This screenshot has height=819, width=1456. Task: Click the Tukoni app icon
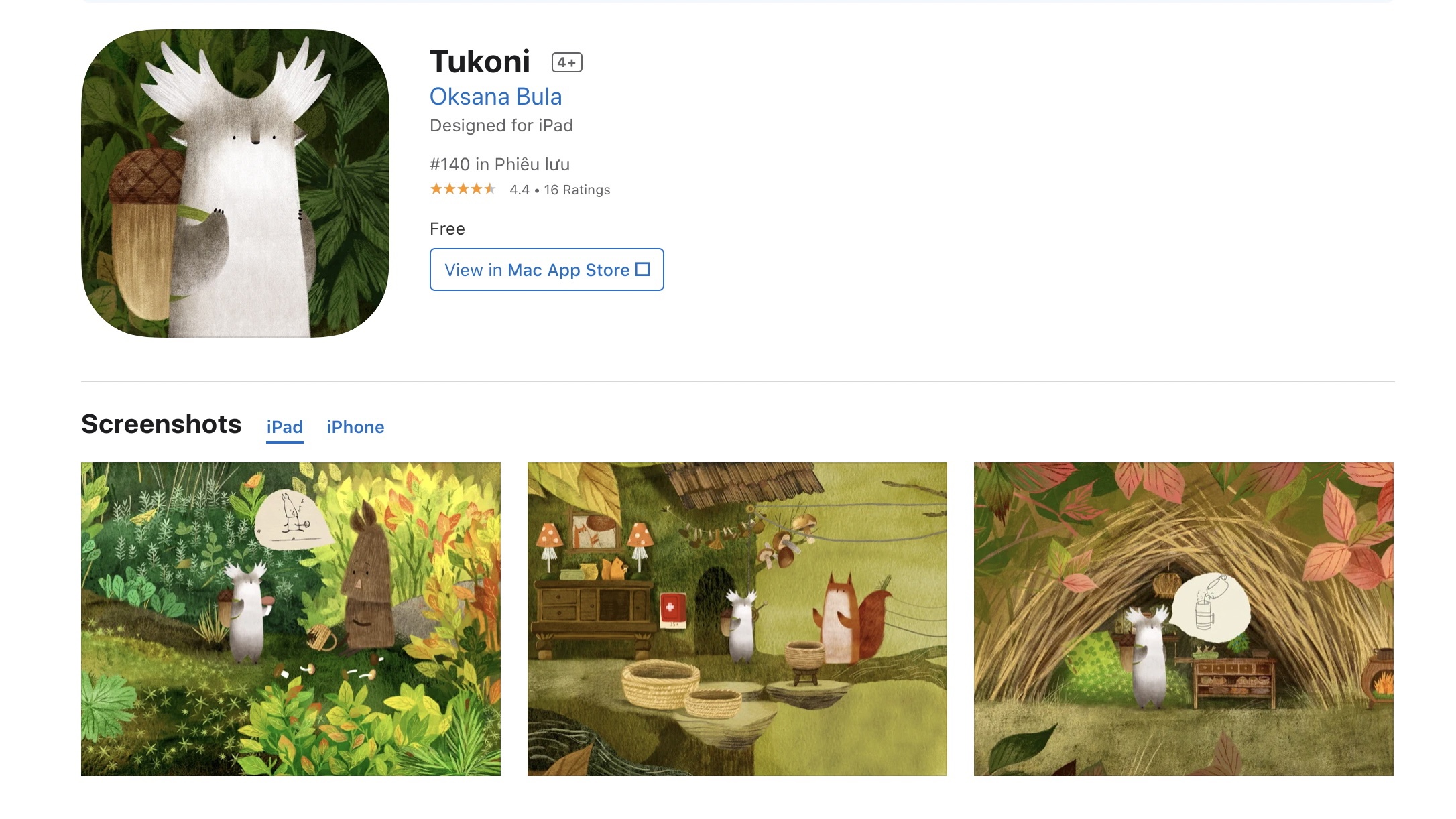[x=235, y=183]
